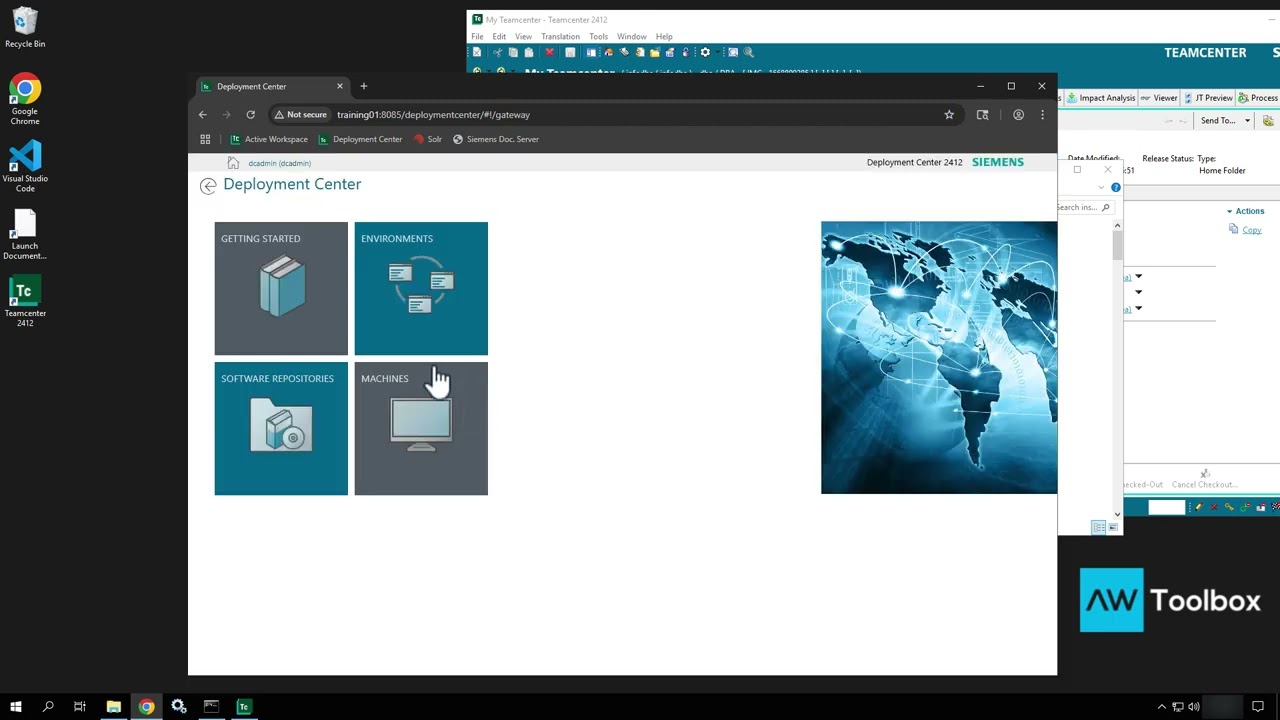
Task: Switch to the Viewer tab in Teamcenter
Action: click(1159, 98)
